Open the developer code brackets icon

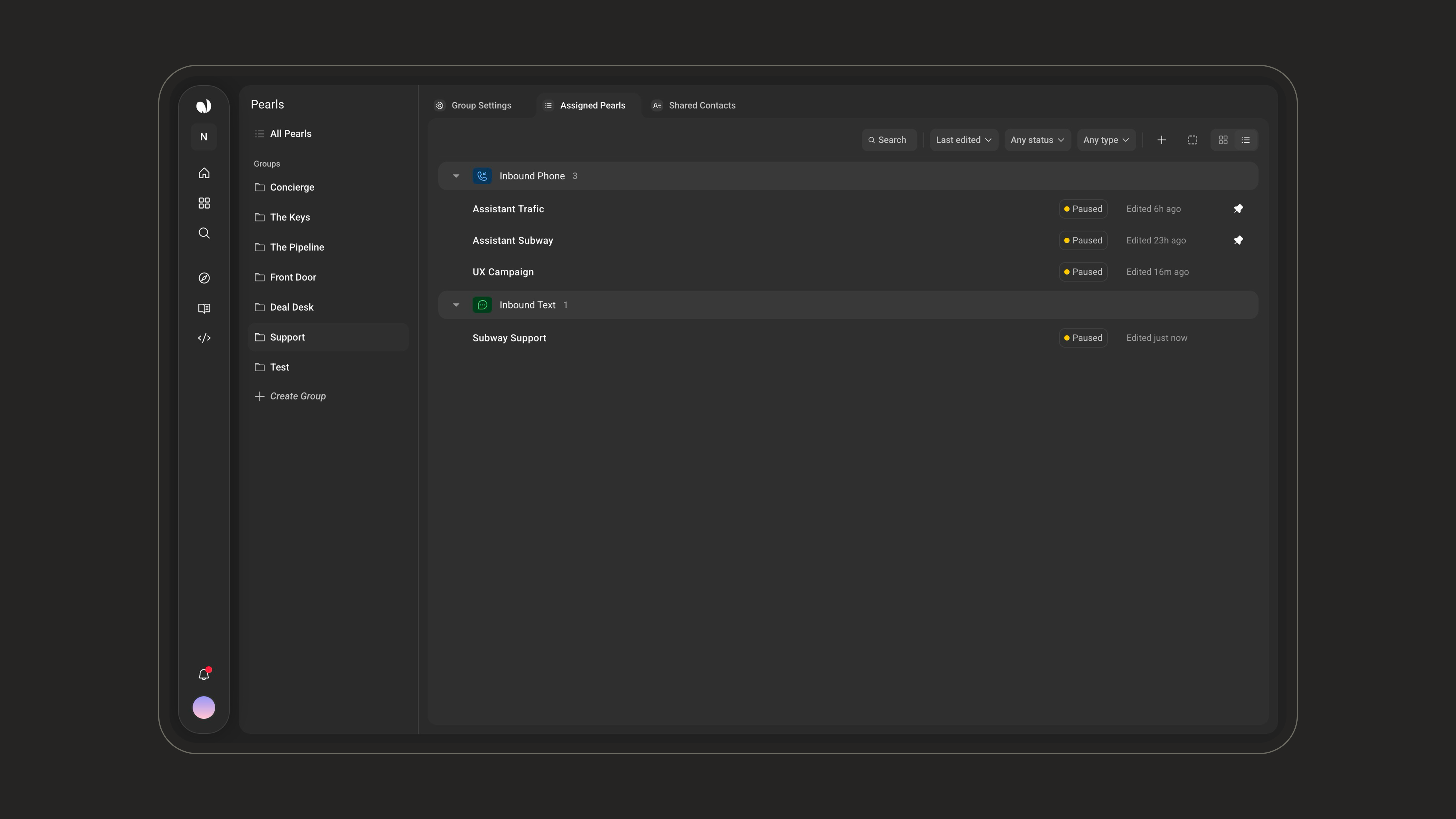click(x=204, y=338)
